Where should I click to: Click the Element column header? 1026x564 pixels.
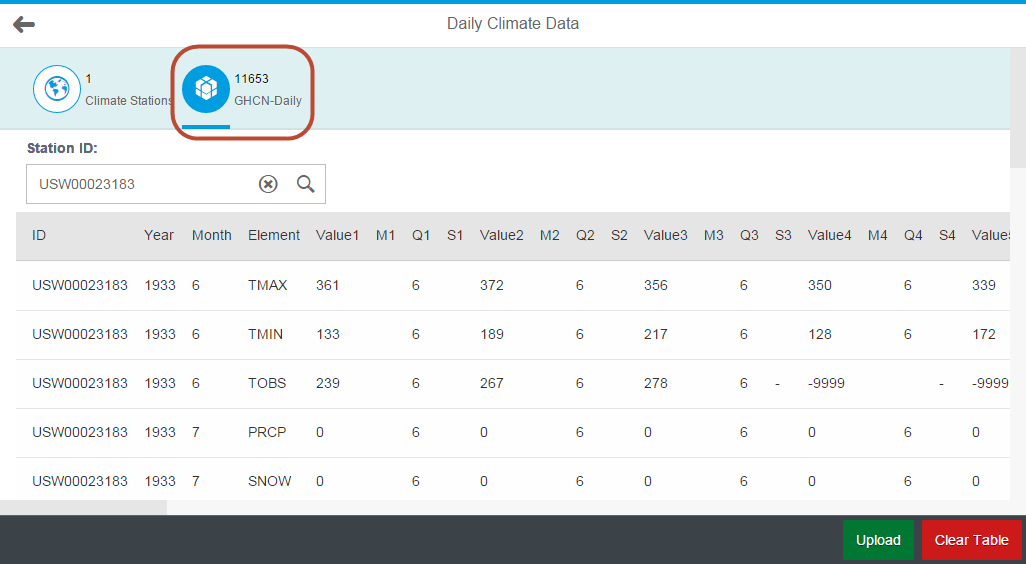[x=274, y=236]
